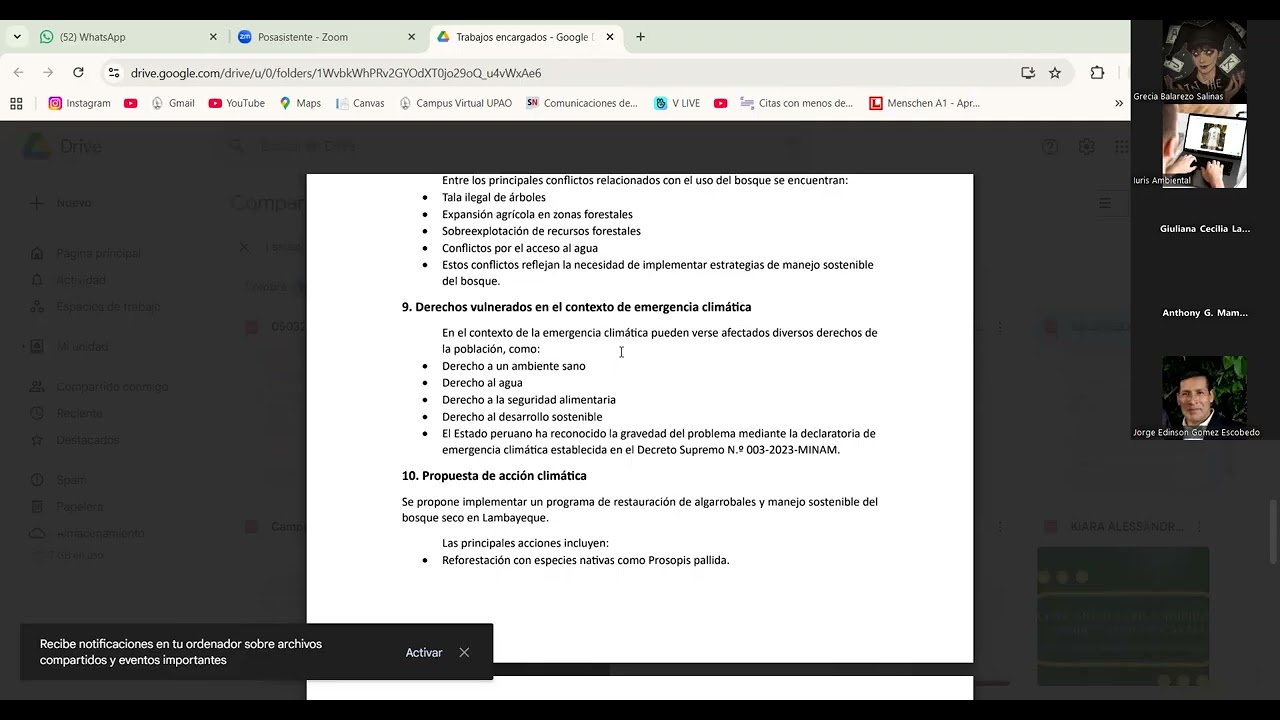Select Anthony G. Mam... participant tile

(x=1204, y=313)
